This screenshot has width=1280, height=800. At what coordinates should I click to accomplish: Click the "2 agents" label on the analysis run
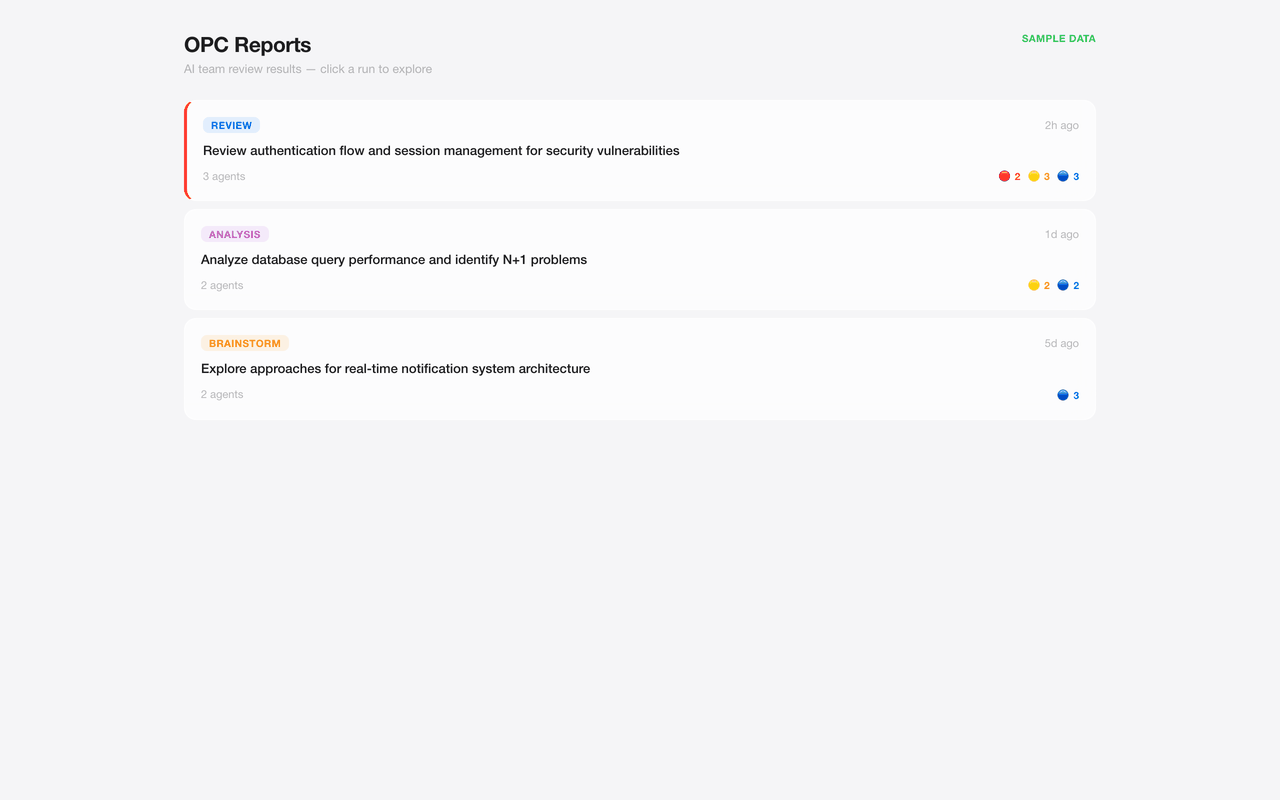point(222,285)
